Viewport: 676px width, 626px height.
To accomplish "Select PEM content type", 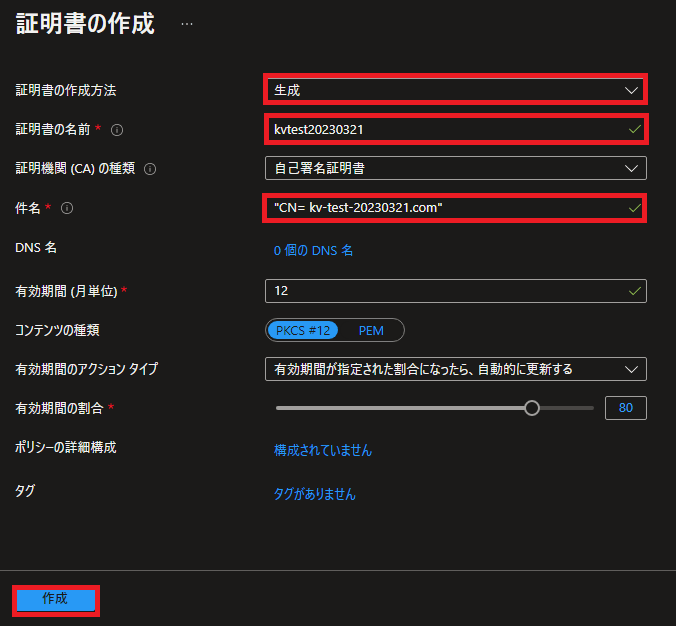I will (x=371, y=330).
